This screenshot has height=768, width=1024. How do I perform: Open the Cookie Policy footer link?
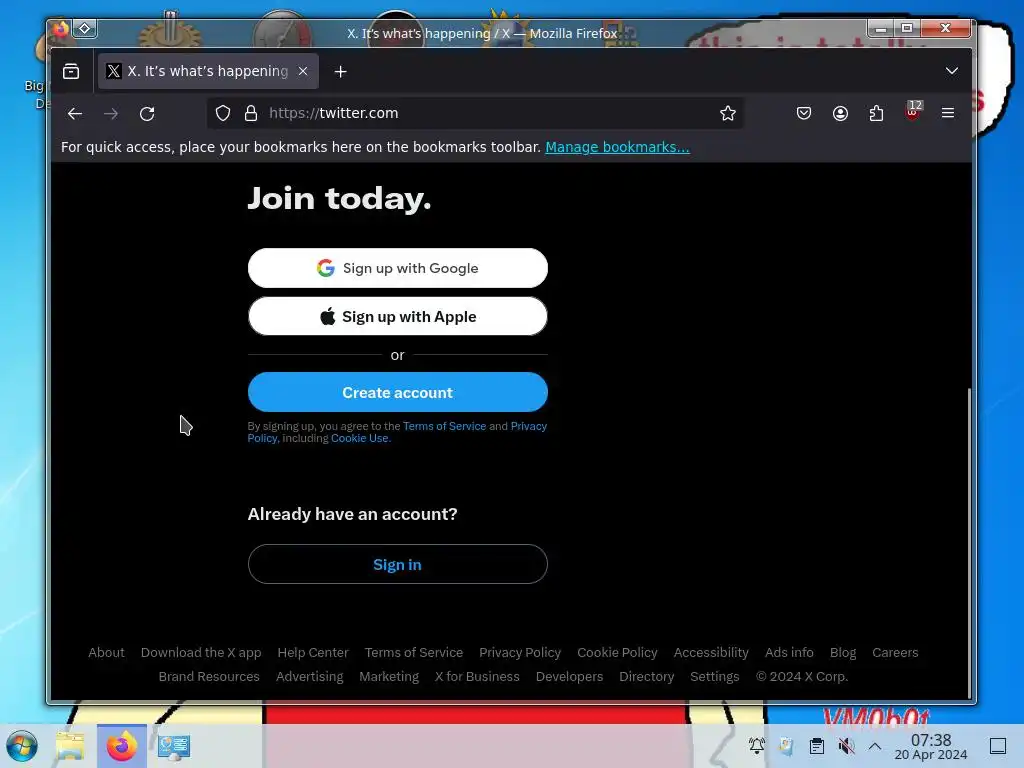point(617,652)
